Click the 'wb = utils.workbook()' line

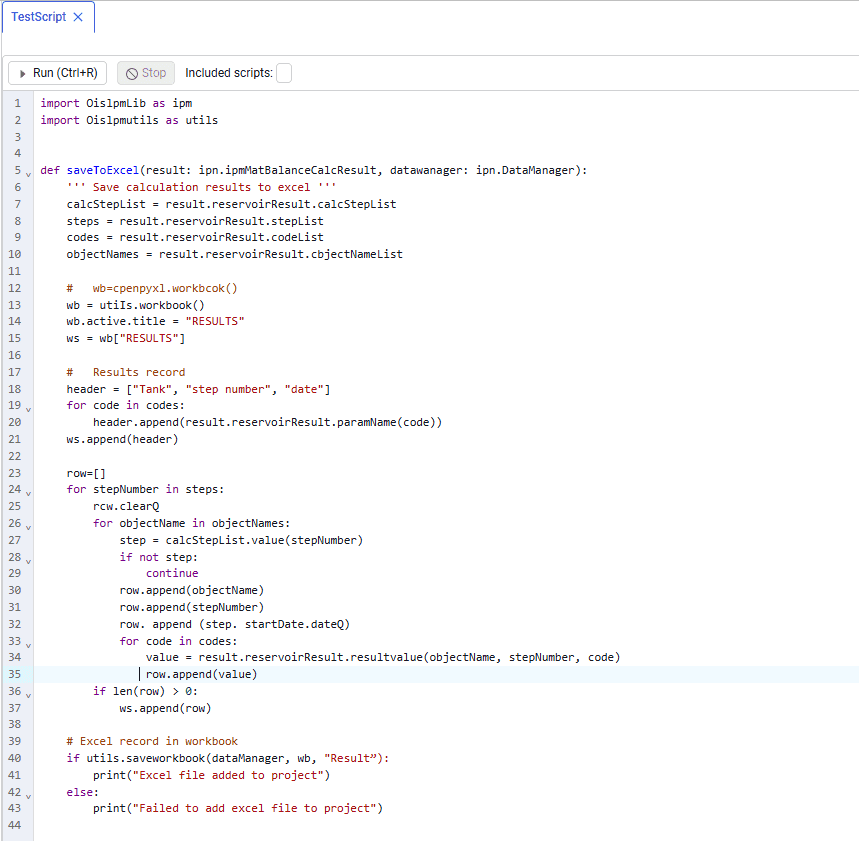pos(135,305)
